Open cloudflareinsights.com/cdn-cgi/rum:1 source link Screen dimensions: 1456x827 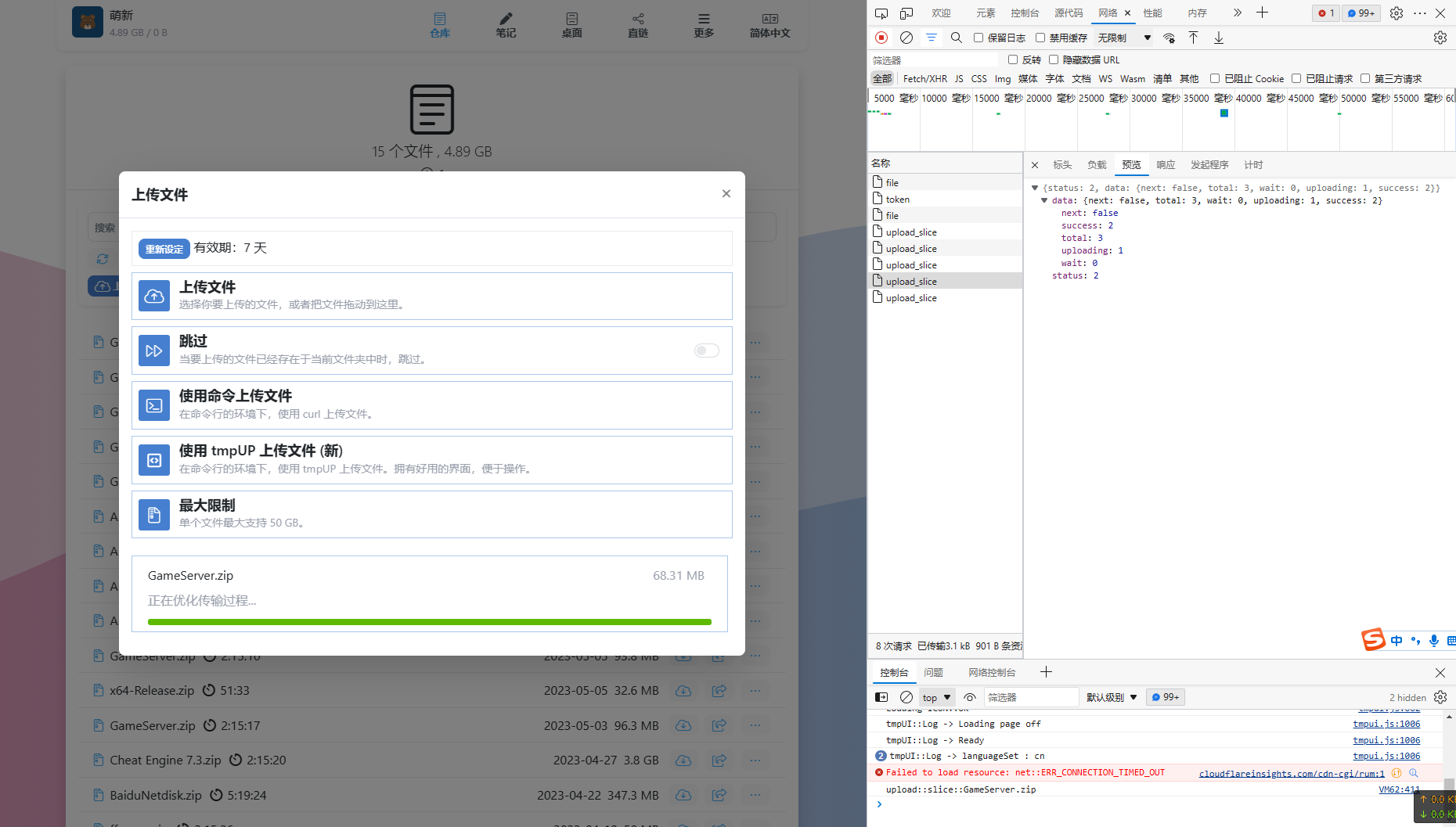coord(1292,773)
